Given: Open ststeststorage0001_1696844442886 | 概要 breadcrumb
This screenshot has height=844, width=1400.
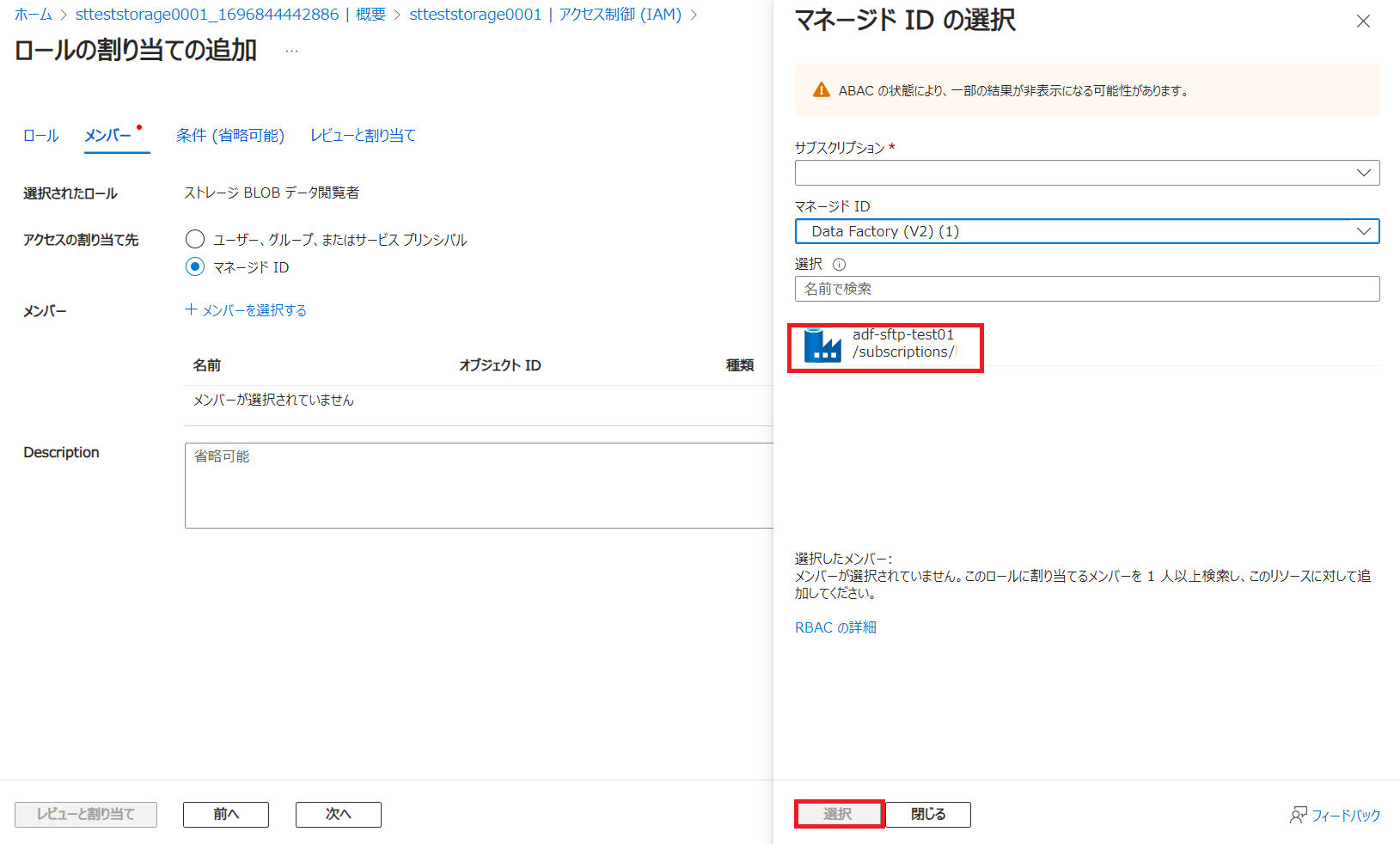Looking at the screenshot, I should (x=230, y=15).
